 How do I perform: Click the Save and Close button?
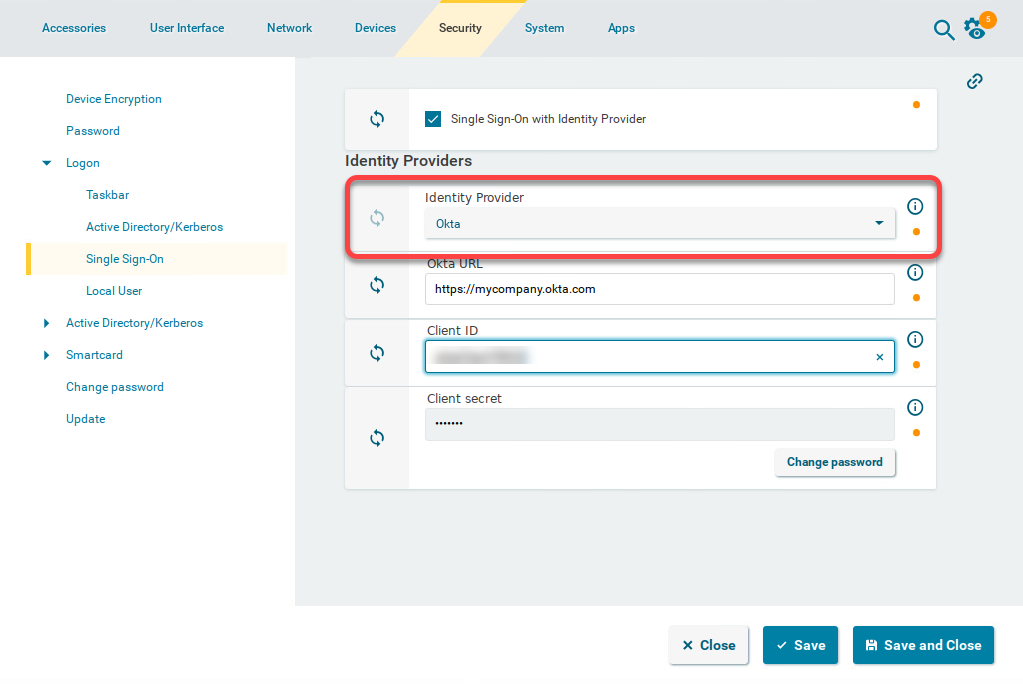(x=923, y=645)
